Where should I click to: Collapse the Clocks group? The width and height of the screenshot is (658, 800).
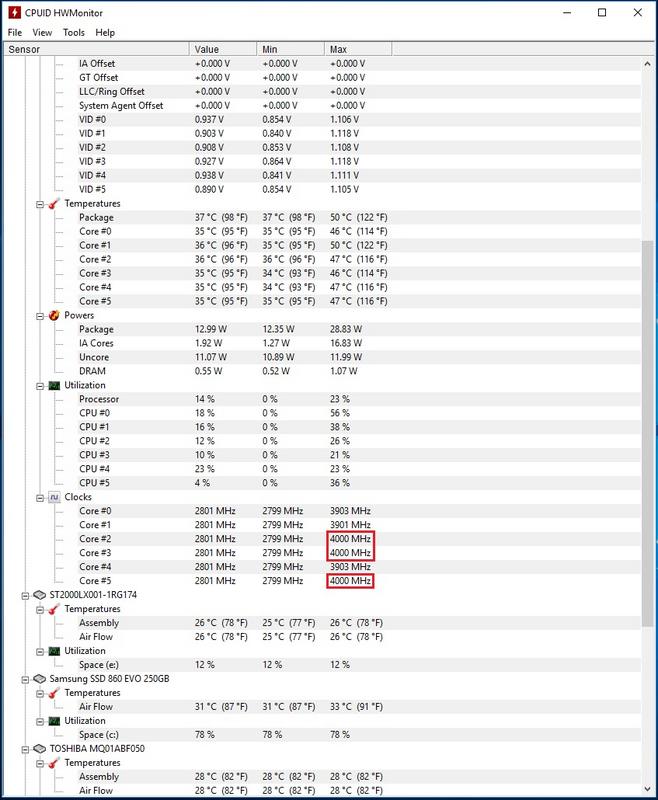tap(40, 497)
